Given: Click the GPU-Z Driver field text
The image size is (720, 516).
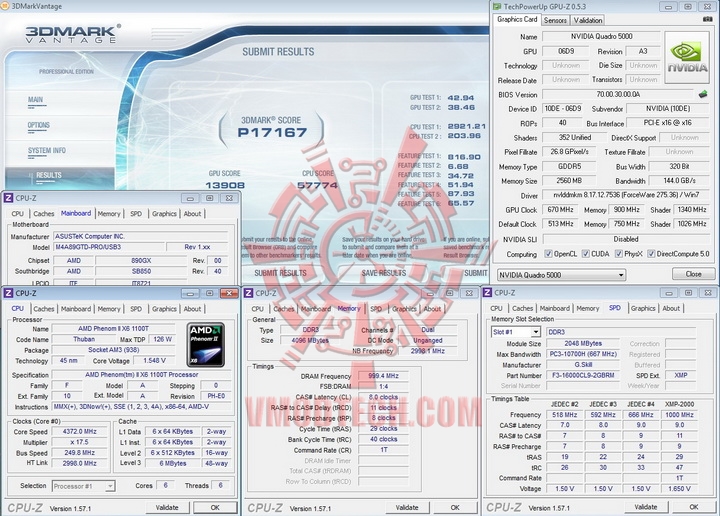Looking at the screenshot, I should (x=626, y=195).
